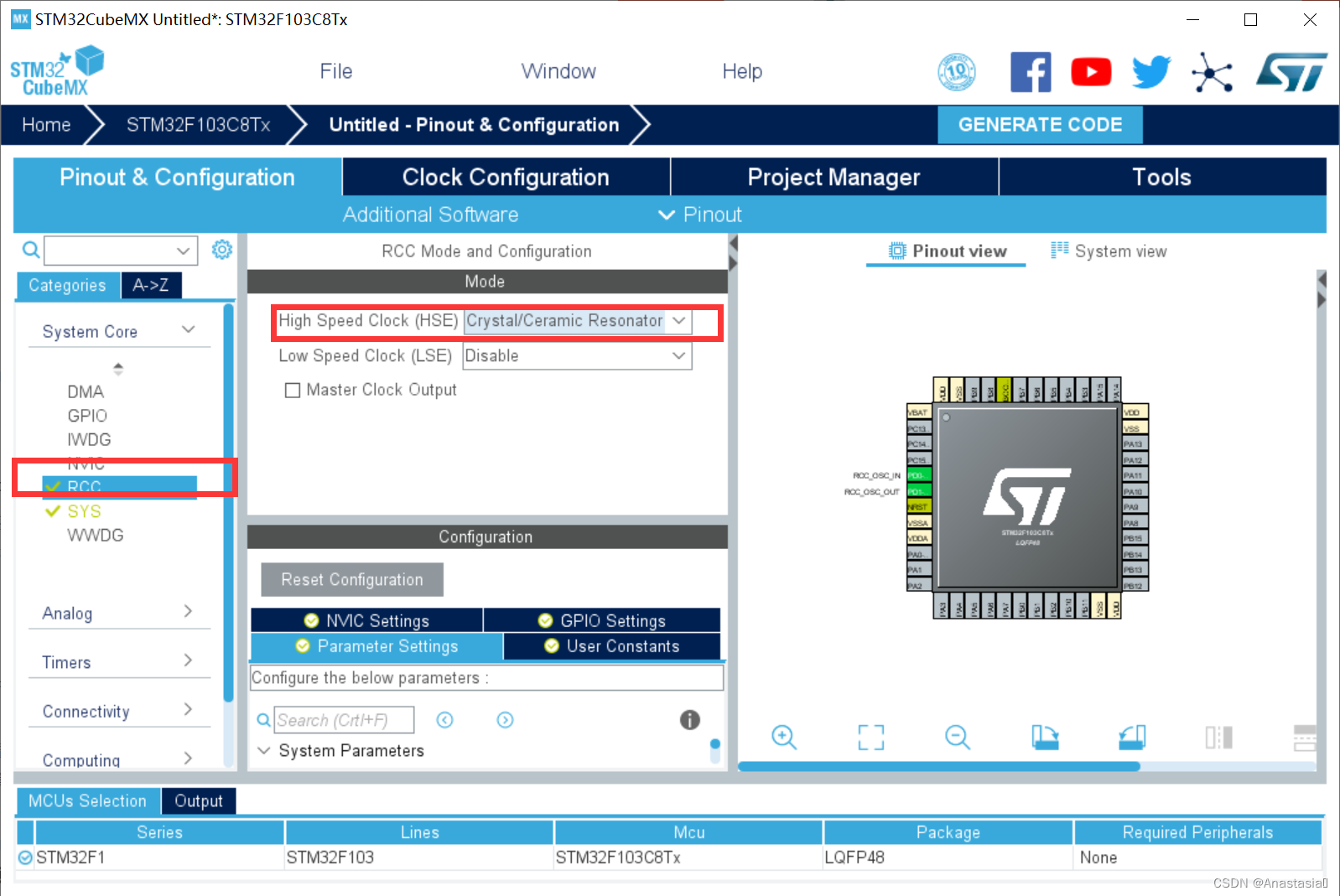Zoom out of the pinout view

coord(958,737)
